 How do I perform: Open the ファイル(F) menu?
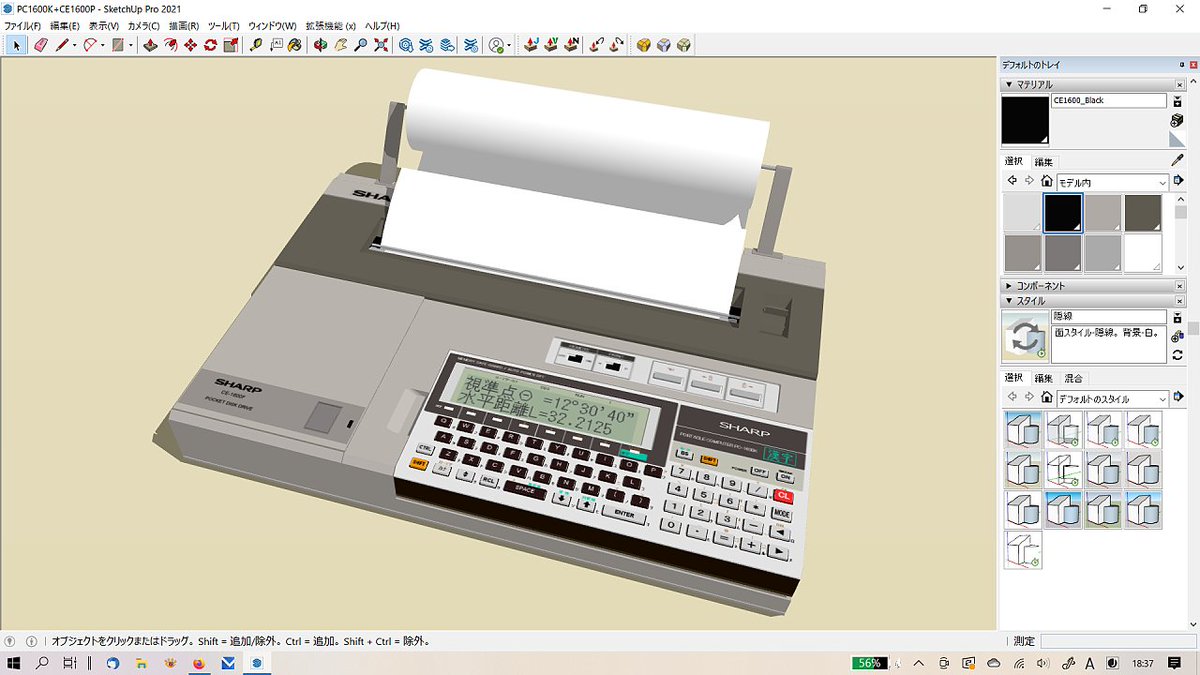(23, 25)
